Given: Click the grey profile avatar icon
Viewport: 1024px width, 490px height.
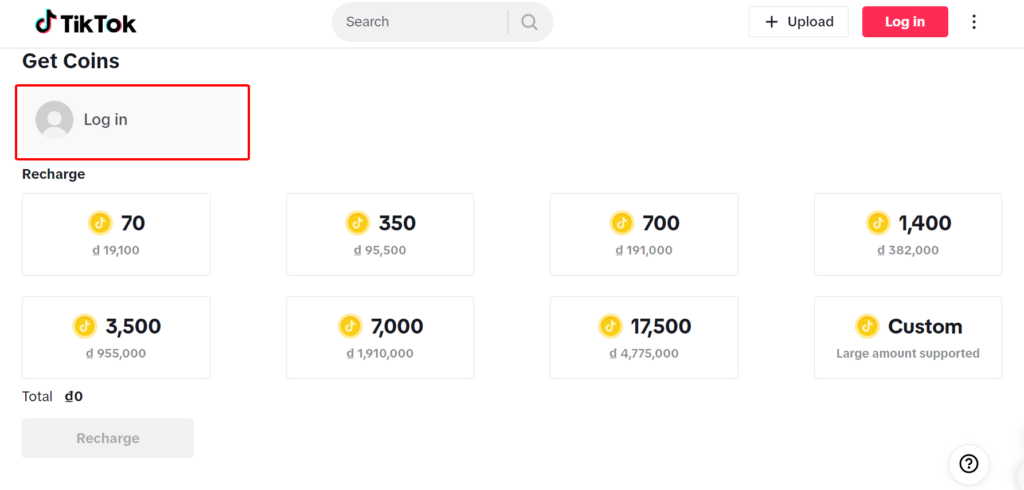Looking at the screenshot, I should 54,120.
